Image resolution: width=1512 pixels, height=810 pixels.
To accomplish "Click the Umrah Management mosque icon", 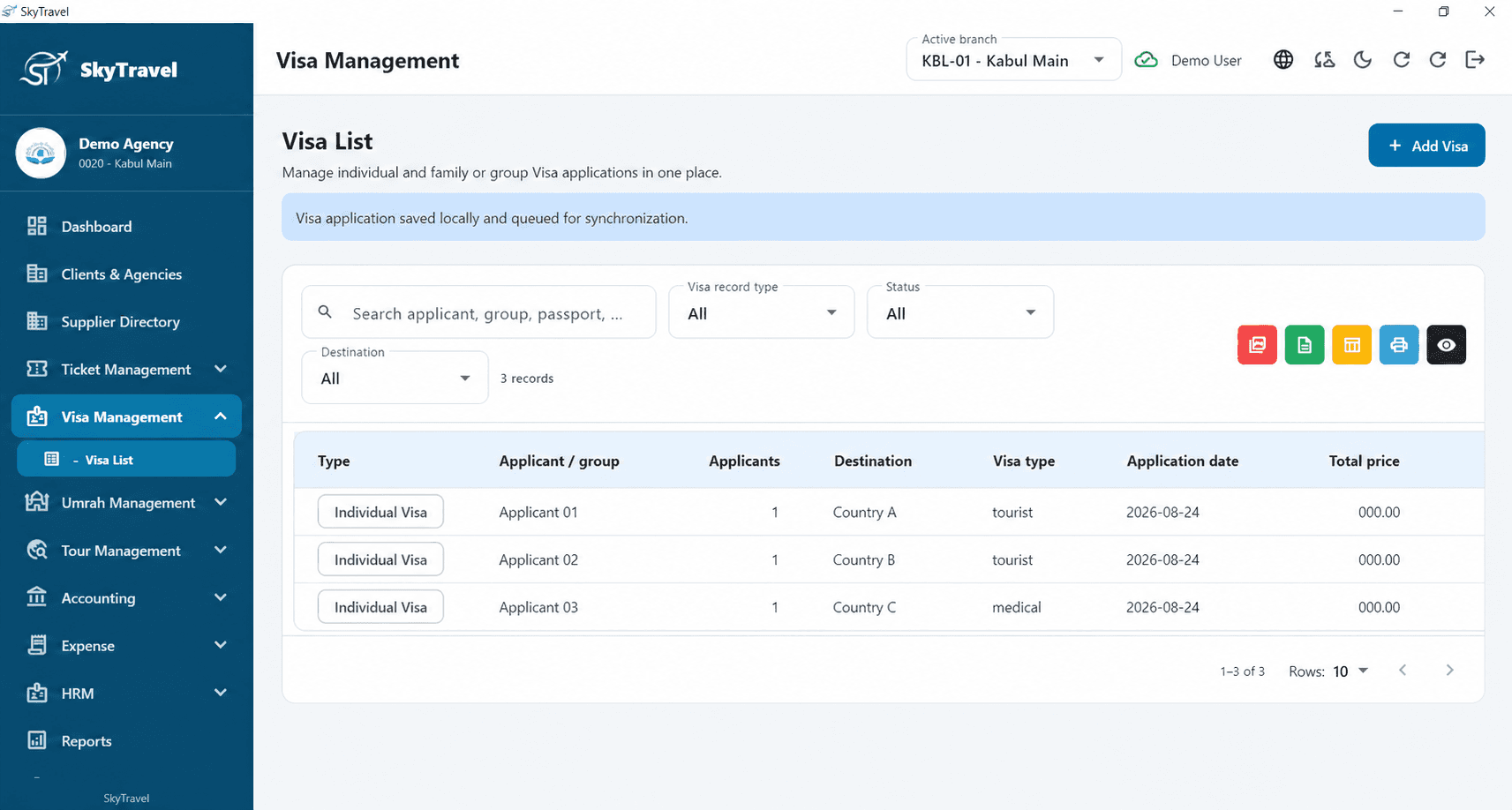I will 37,502.
